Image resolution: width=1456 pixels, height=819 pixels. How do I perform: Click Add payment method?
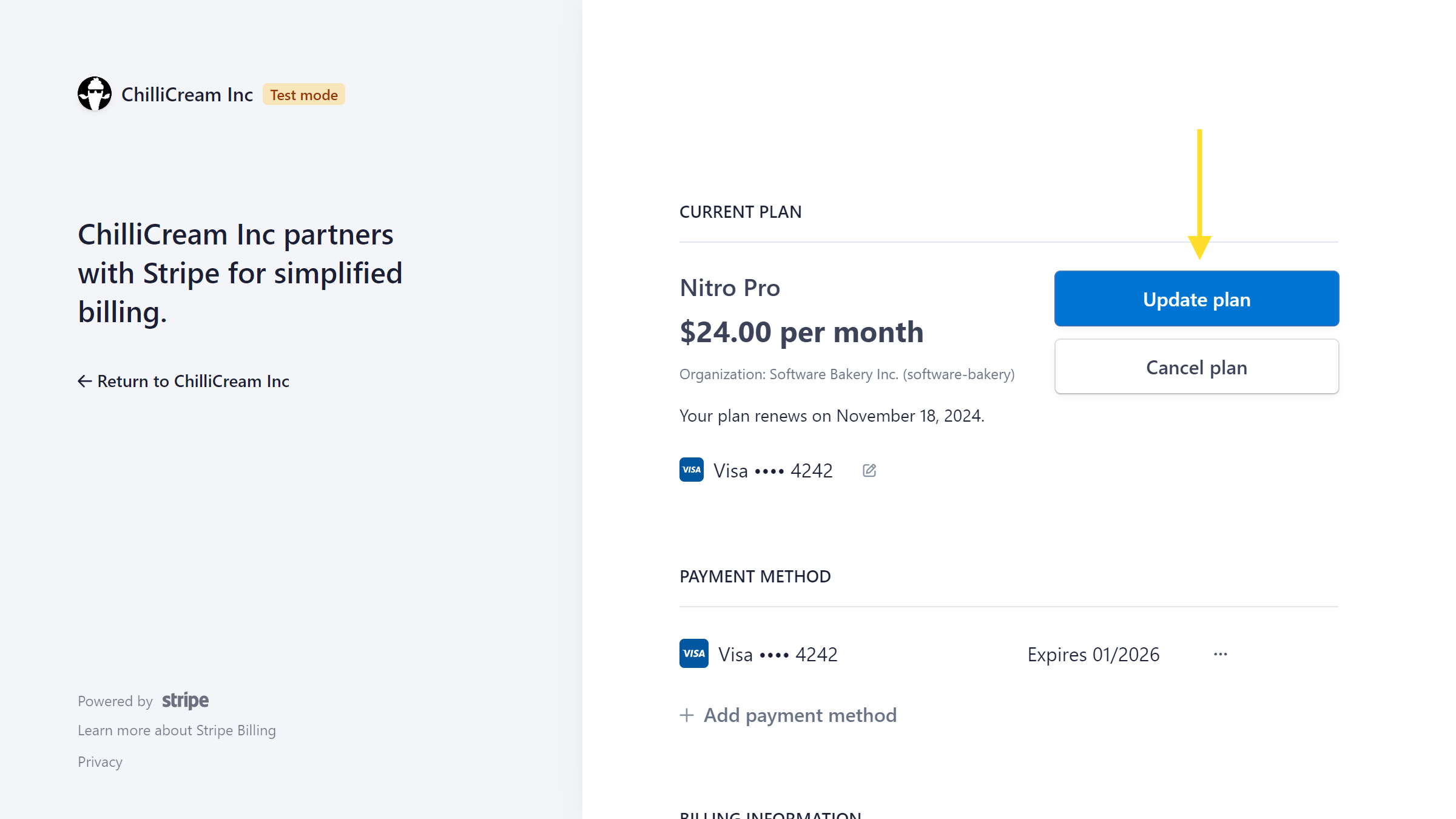tap(800, 715)
